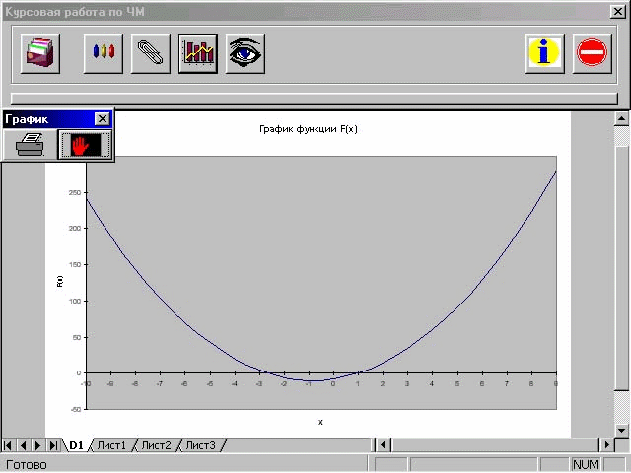The height and width of the screenshot is (473, 631).
Task: Go to previous sheet tab arrow
Action: coord(23,445)
